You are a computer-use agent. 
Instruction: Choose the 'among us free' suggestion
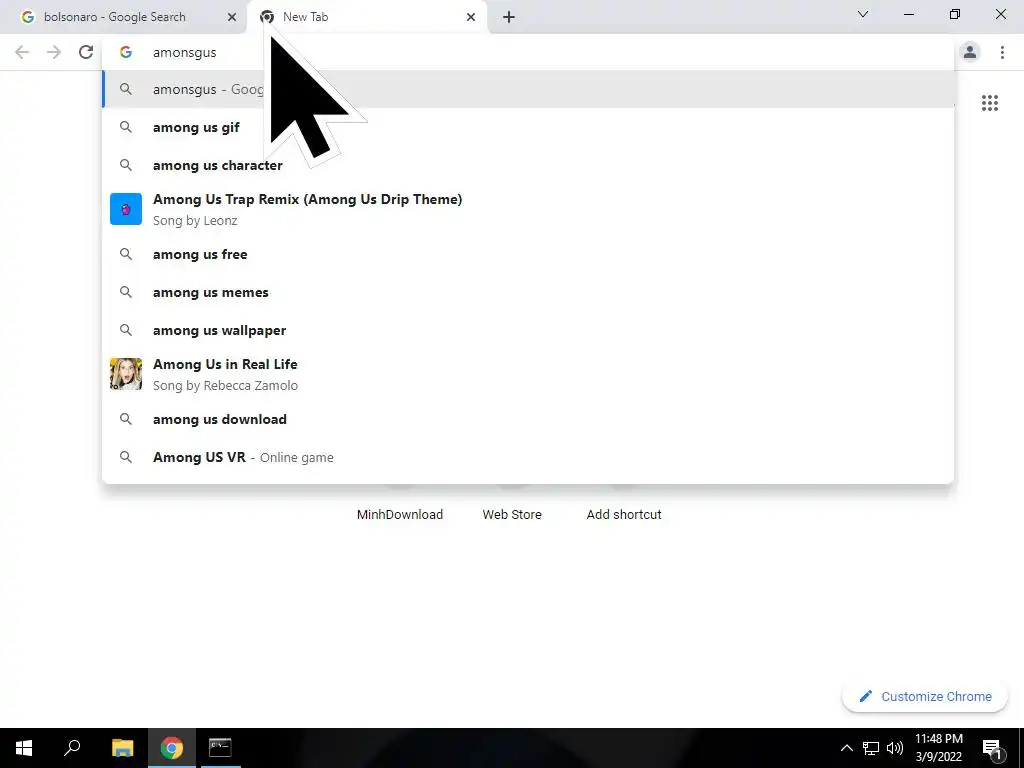(x=528, y=254)
